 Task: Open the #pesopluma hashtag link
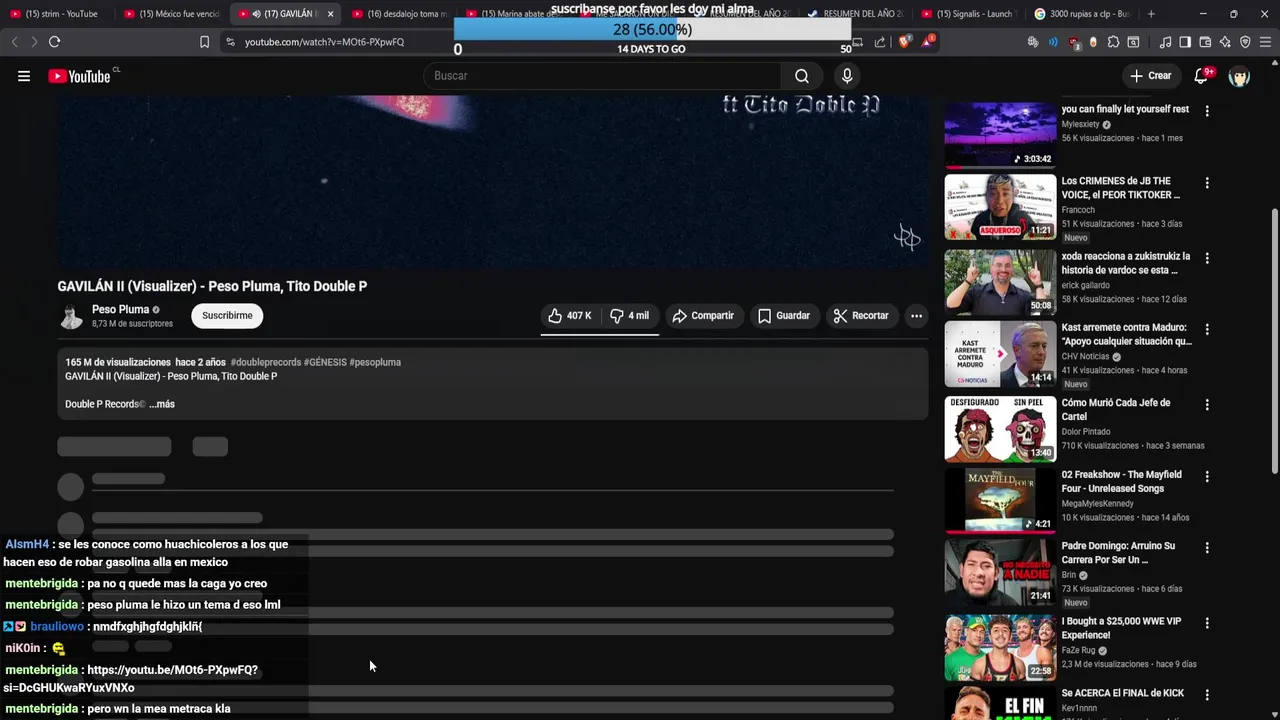click(x=375, y=362)
